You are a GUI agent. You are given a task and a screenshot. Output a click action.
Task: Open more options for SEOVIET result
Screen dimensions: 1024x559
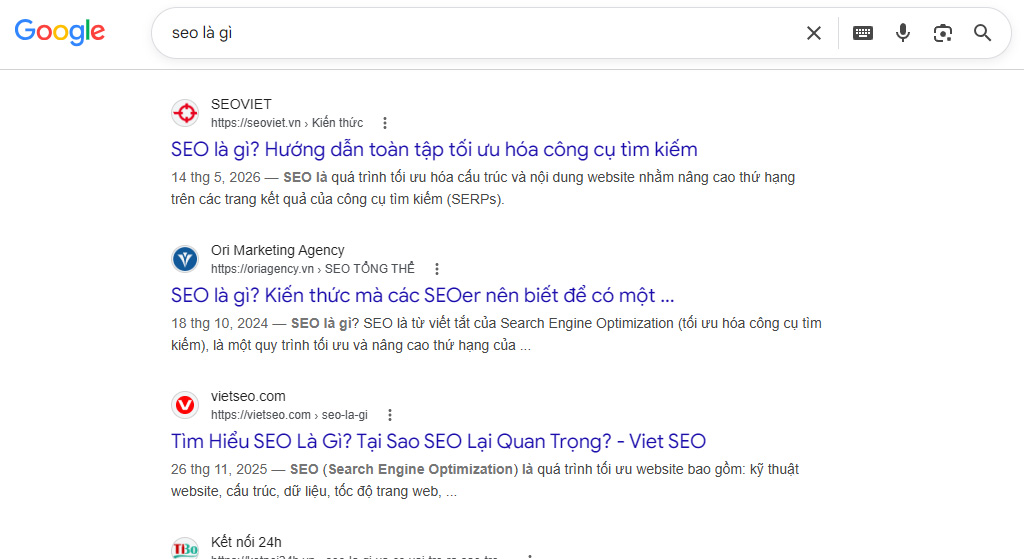[x=385, y=123]
